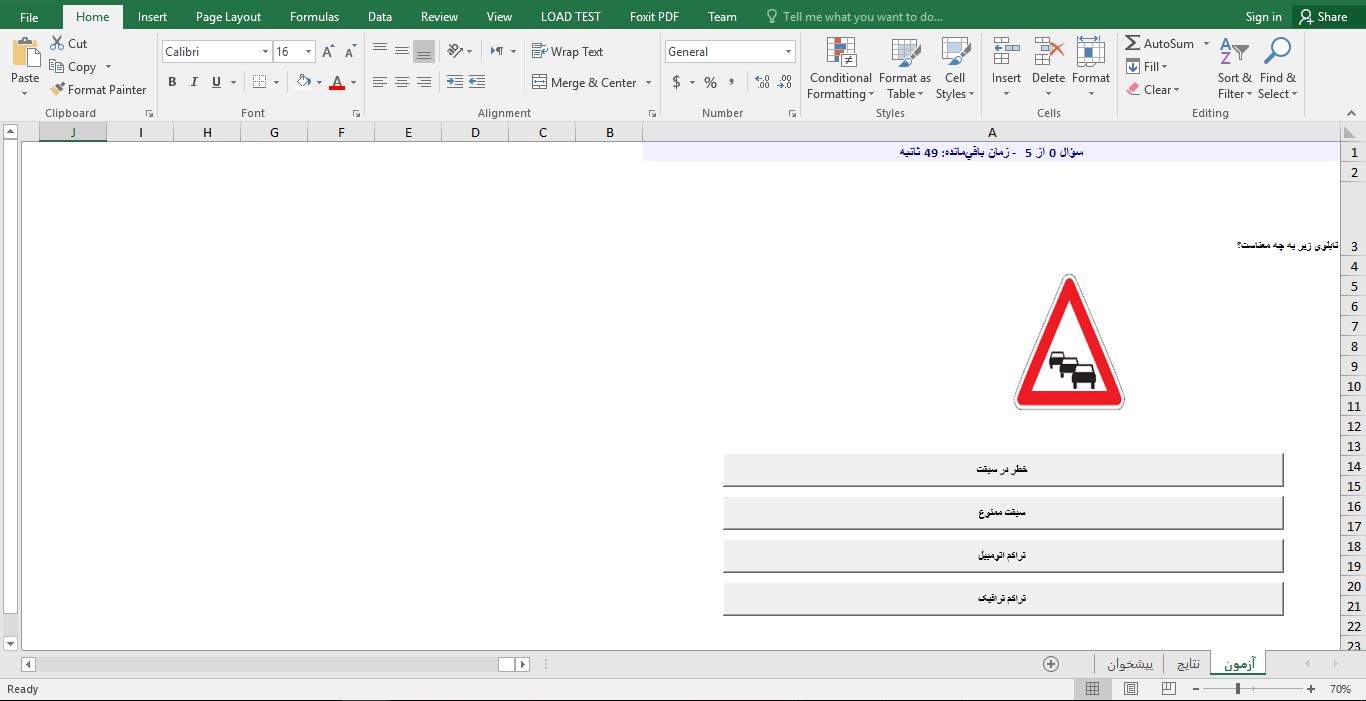Toggle Italic formatting
This screenshot has height=701, width=1366.
click(x=194, y=82)
